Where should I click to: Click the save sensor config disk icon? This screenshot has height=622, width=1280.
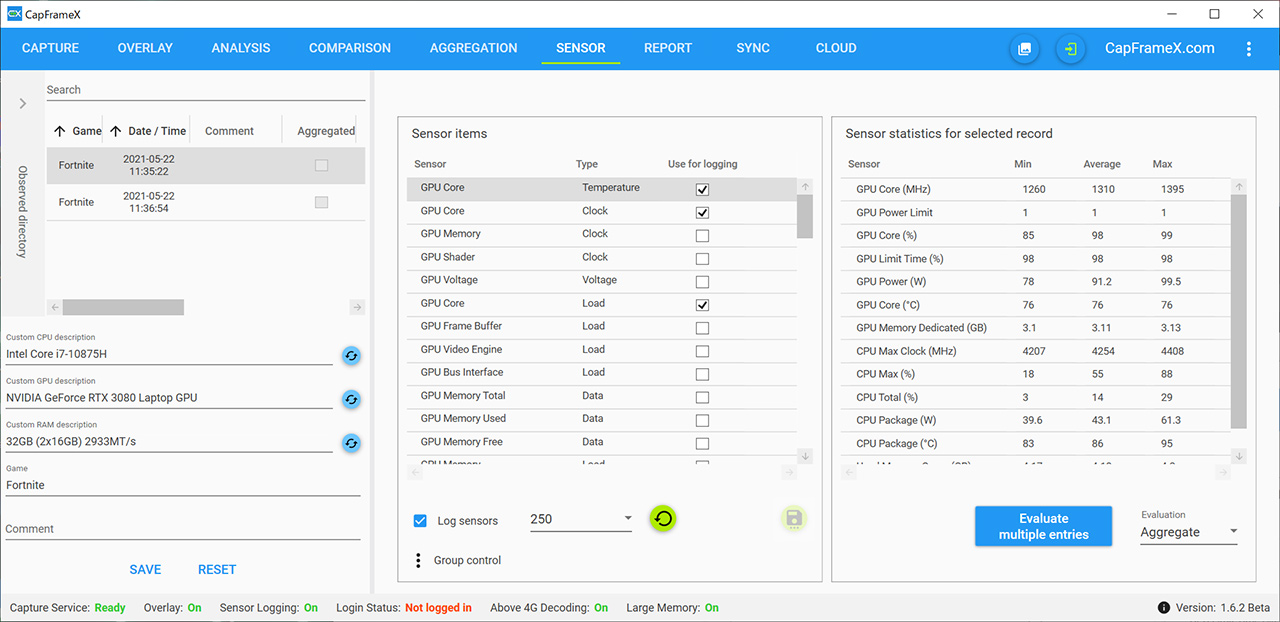pos(794,518)
